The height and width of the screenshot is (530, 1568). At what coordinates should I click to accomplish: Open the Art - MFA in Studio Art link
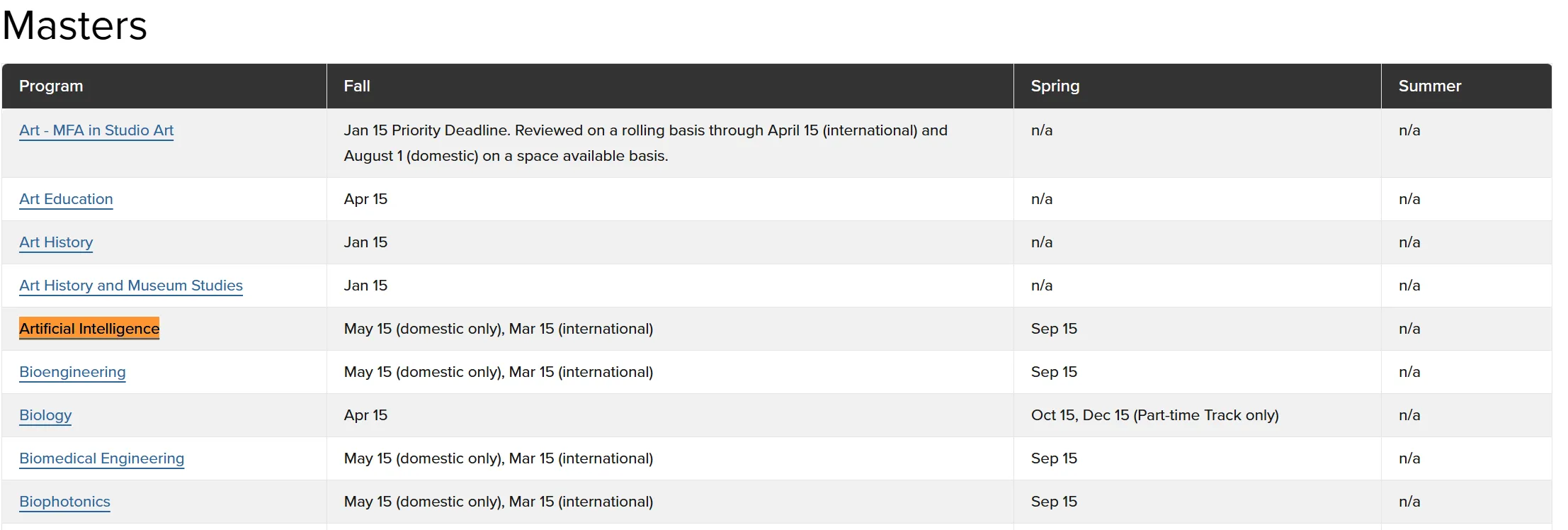tap(96, 130)
